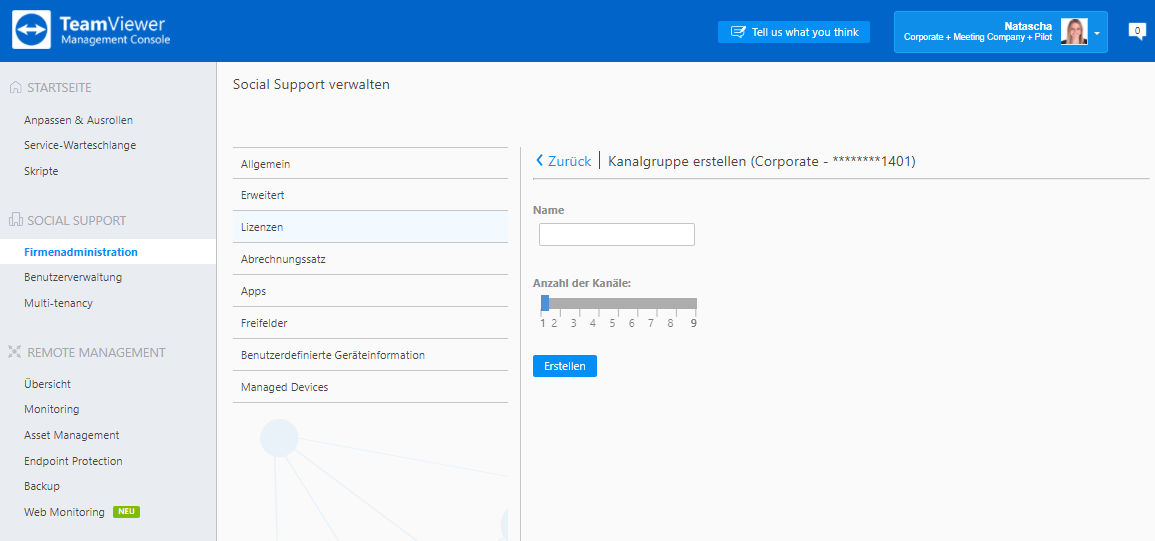Click the feedback pencil icon
This screenshot has height=541, width=1155.
click(737, 32)
